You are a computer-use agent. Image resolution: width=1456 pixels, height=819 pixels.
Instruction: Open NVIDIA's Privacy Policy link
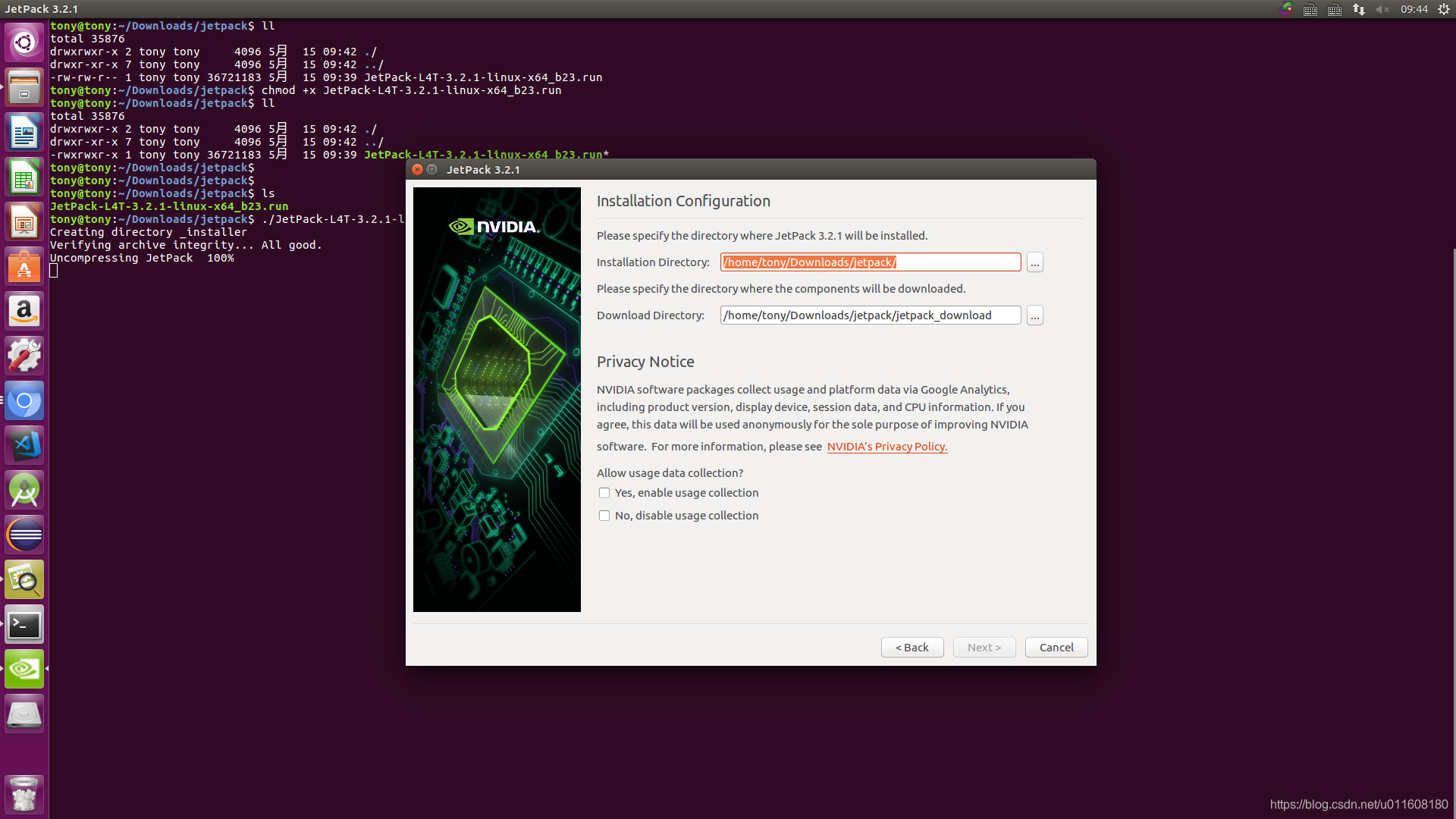pyautogui.click(x=887, y=447)
